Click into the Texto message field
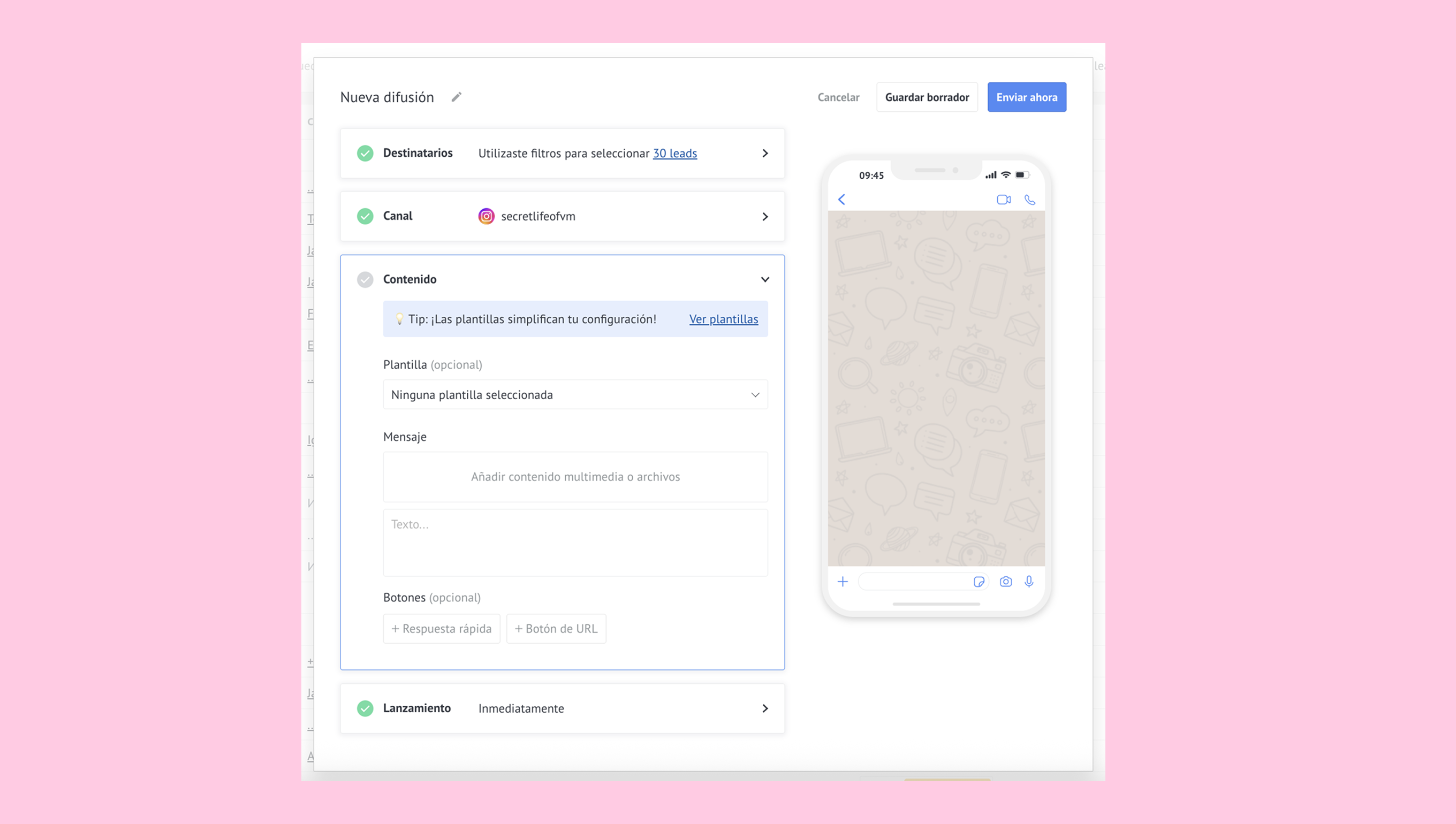 [575, 542]
